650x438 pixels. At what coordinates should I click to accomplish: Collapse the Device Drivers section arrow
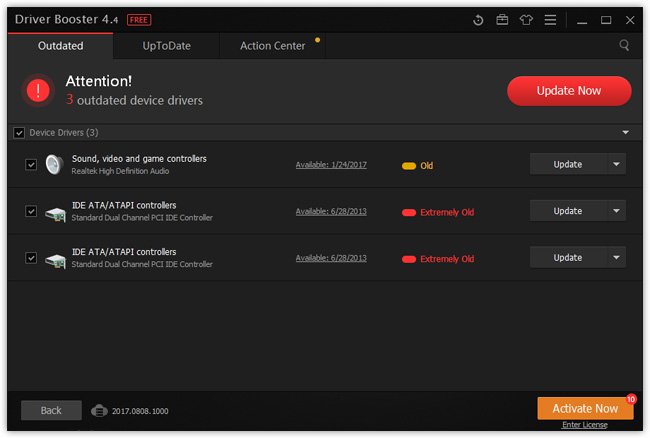pos(625,133)
